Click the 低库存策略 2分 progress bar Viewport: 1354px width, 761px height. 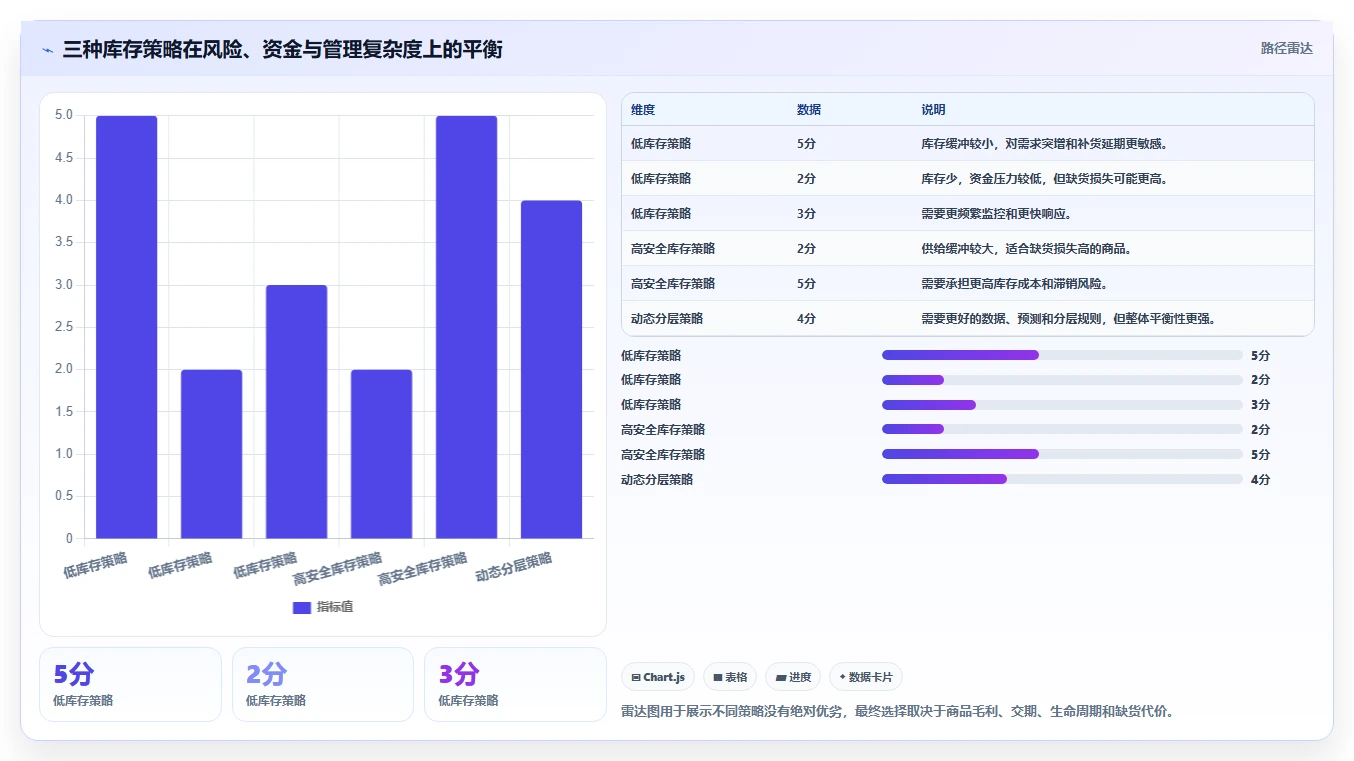coord(1062,380)
